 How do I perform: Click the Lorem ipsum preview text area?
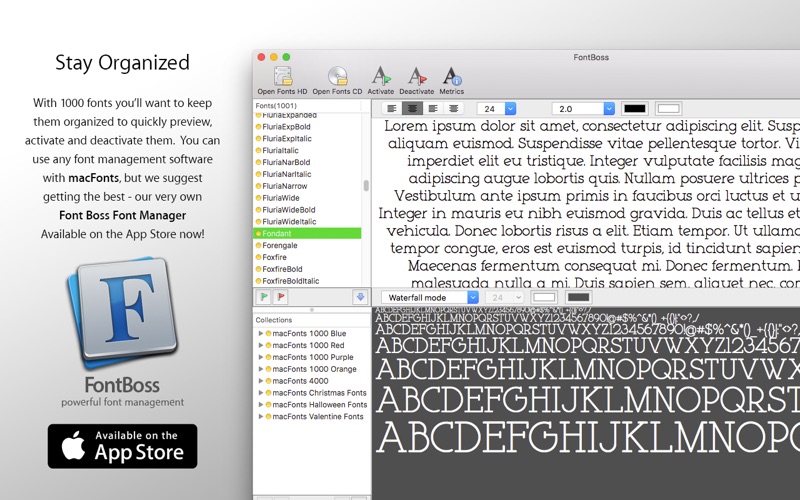(x=586, y=203)
